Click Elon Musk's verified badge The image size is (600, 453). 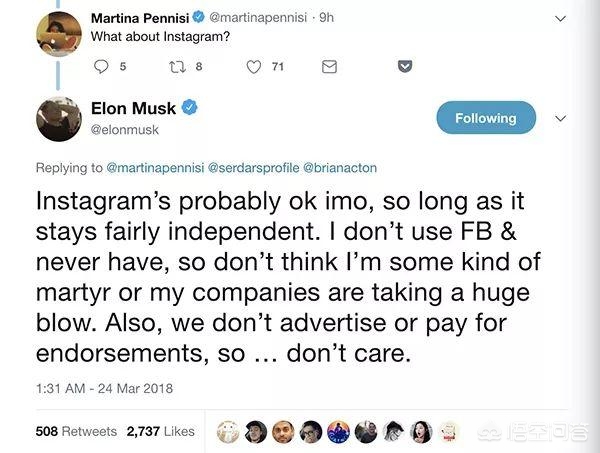(x=189, y=108)
